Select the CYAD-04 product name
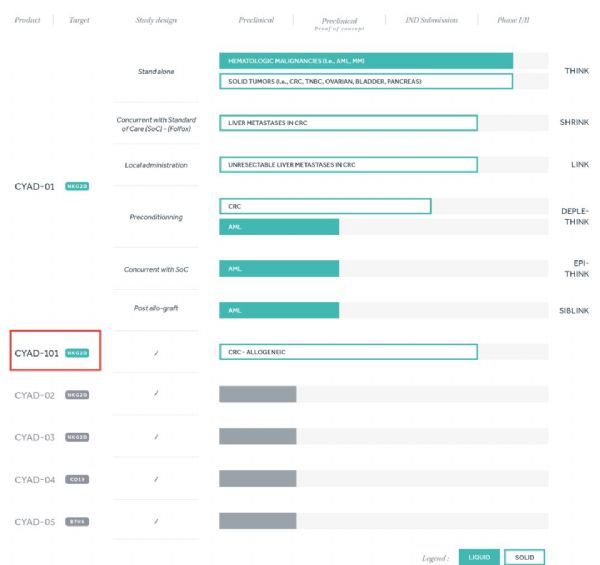Image resolution: width=600 pixels, height=565 pixels. click(34, 480)
